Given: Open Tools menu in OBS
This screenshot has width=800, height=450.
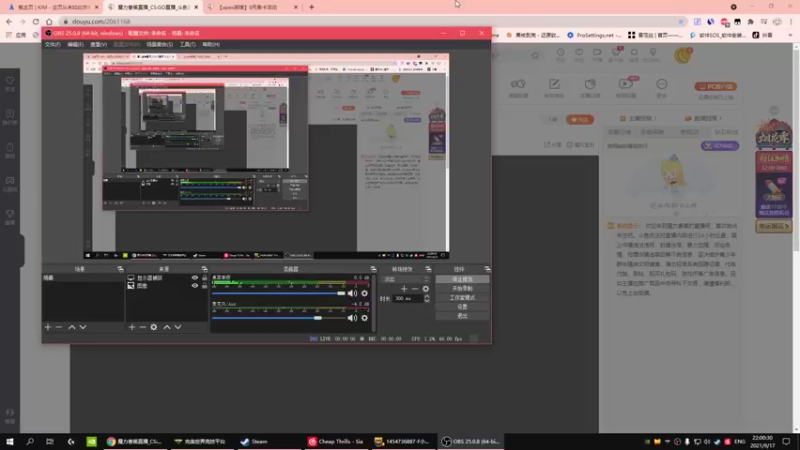Looking at the screenshot, I should point(187,44).
